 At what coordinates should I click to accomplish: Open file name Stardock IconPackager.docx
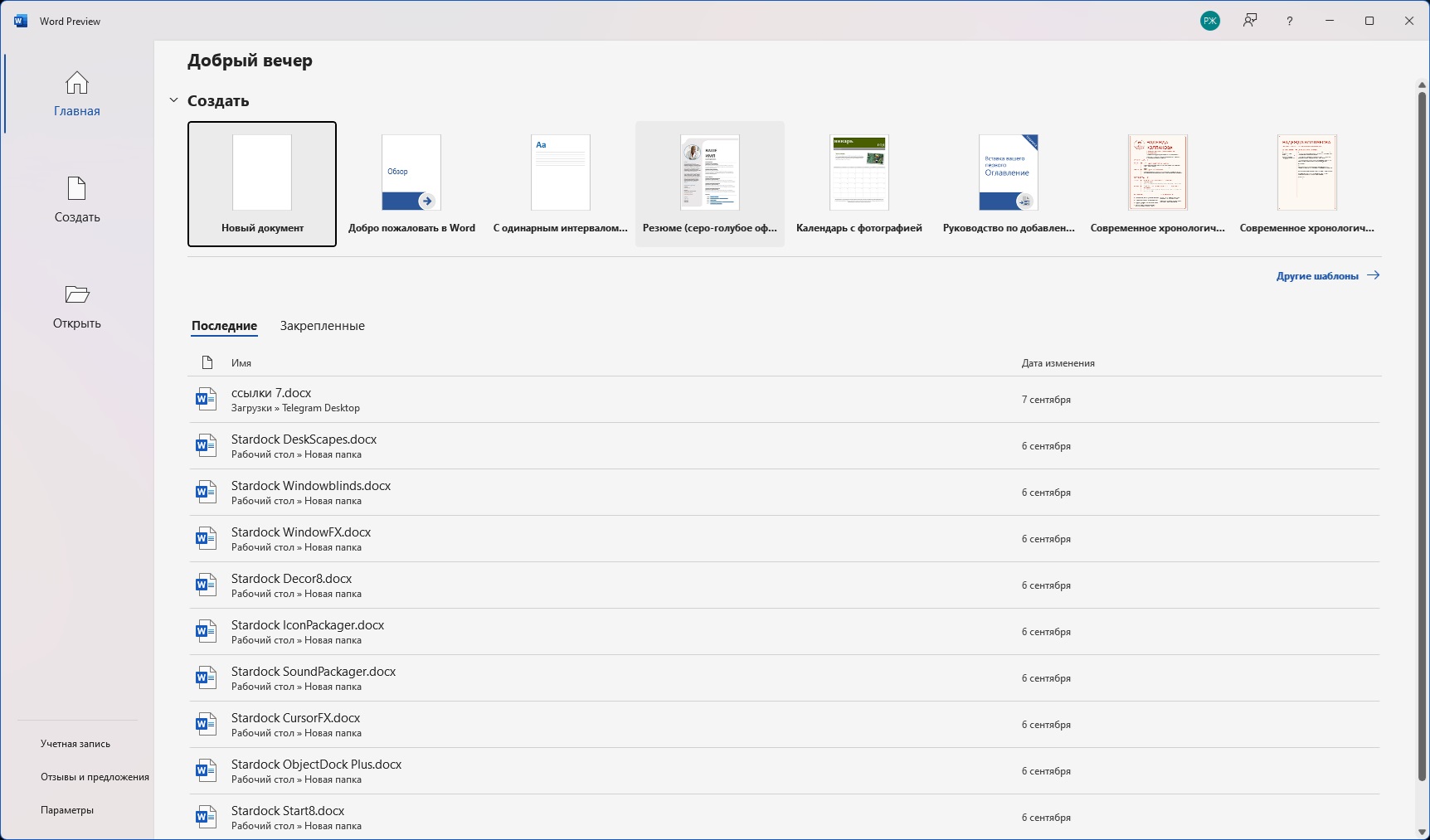pos(308,625)
